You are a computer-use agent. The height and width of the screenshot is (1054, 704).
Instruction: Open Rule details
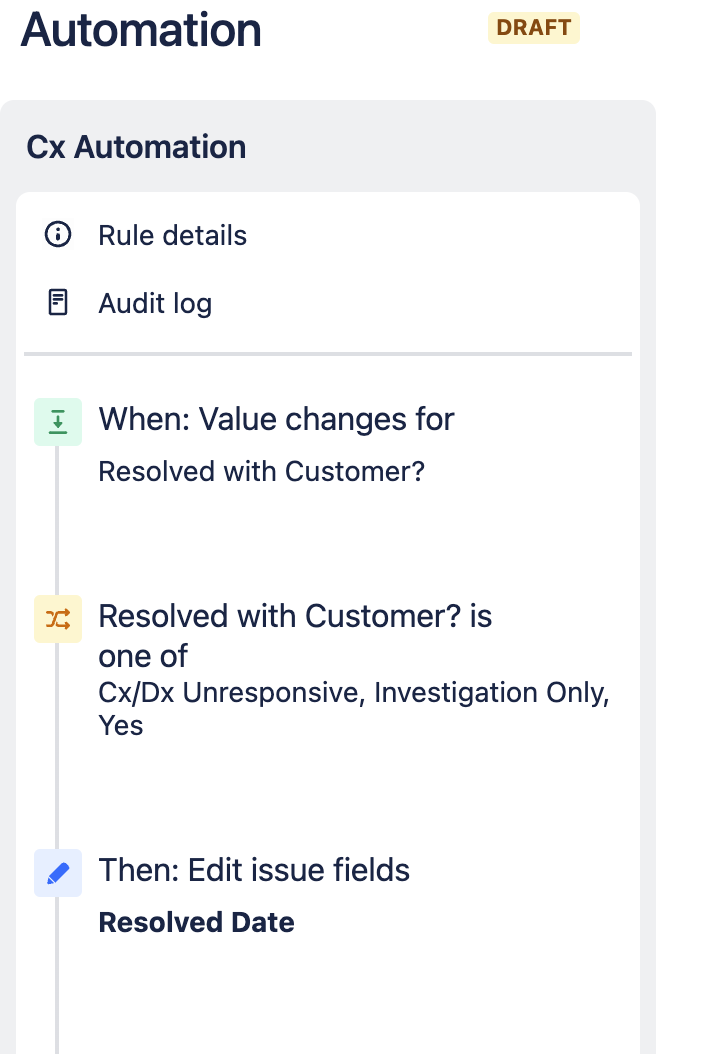[172, 235]
